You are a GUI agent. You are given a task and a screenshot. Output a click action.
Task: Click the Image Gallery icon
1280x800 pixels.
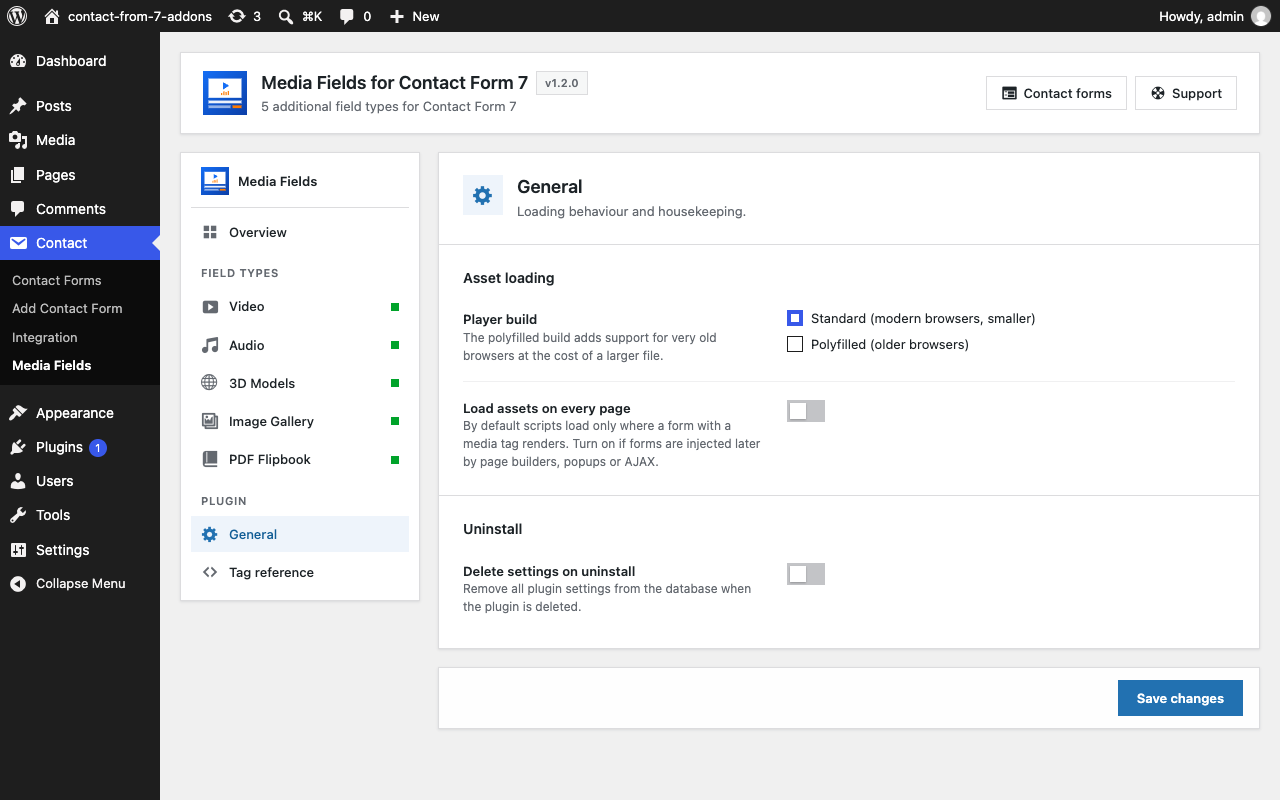click(210, 421)
